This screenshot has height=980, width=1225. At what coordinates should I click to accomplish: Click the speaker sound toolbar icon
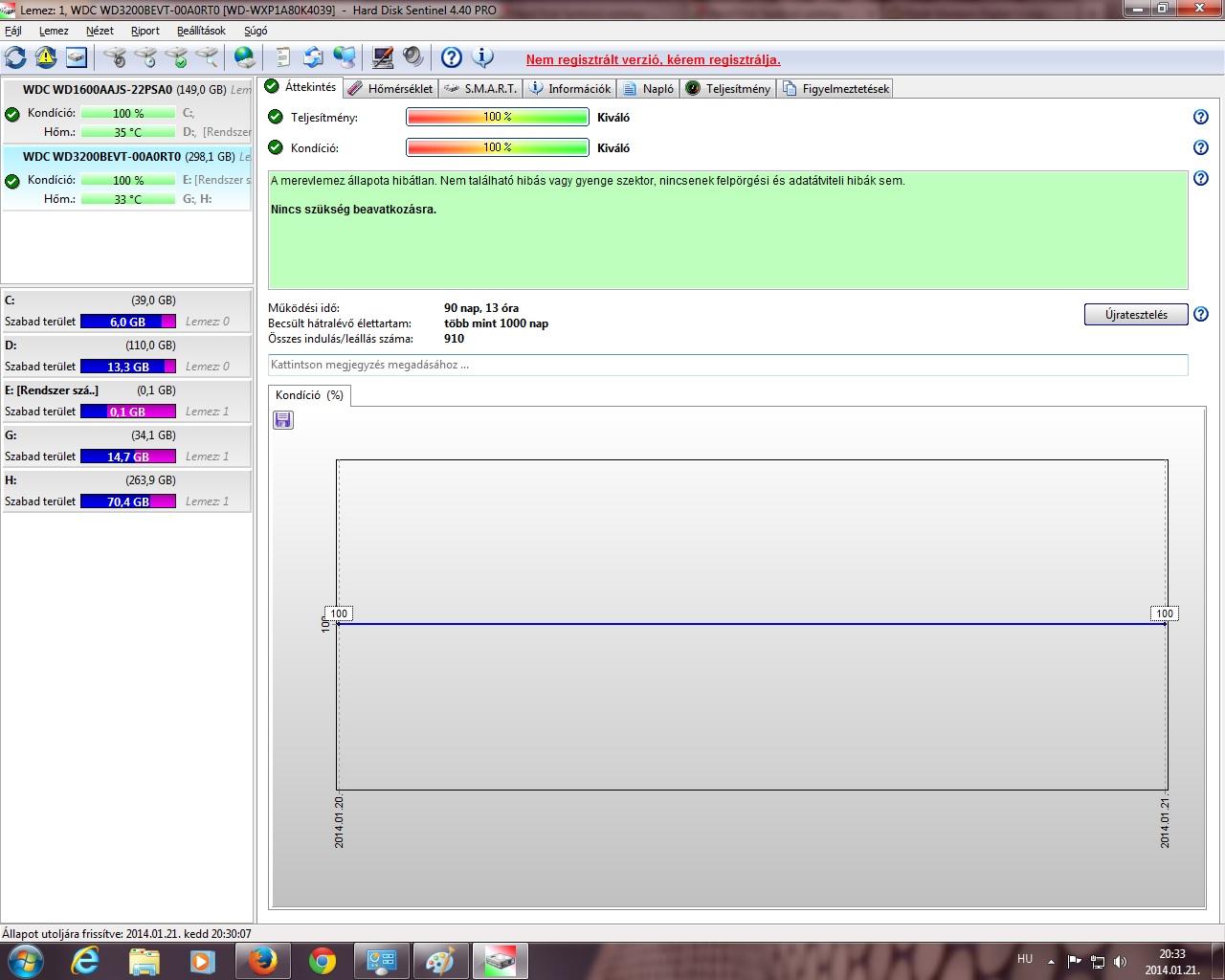click(413, 57)
